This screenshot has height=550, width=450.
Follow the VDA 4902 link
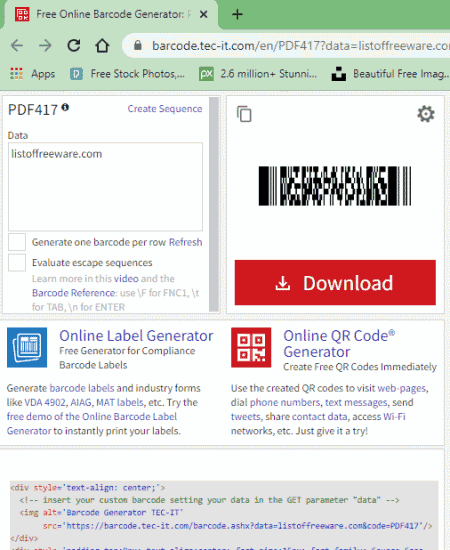coord(46,402)
